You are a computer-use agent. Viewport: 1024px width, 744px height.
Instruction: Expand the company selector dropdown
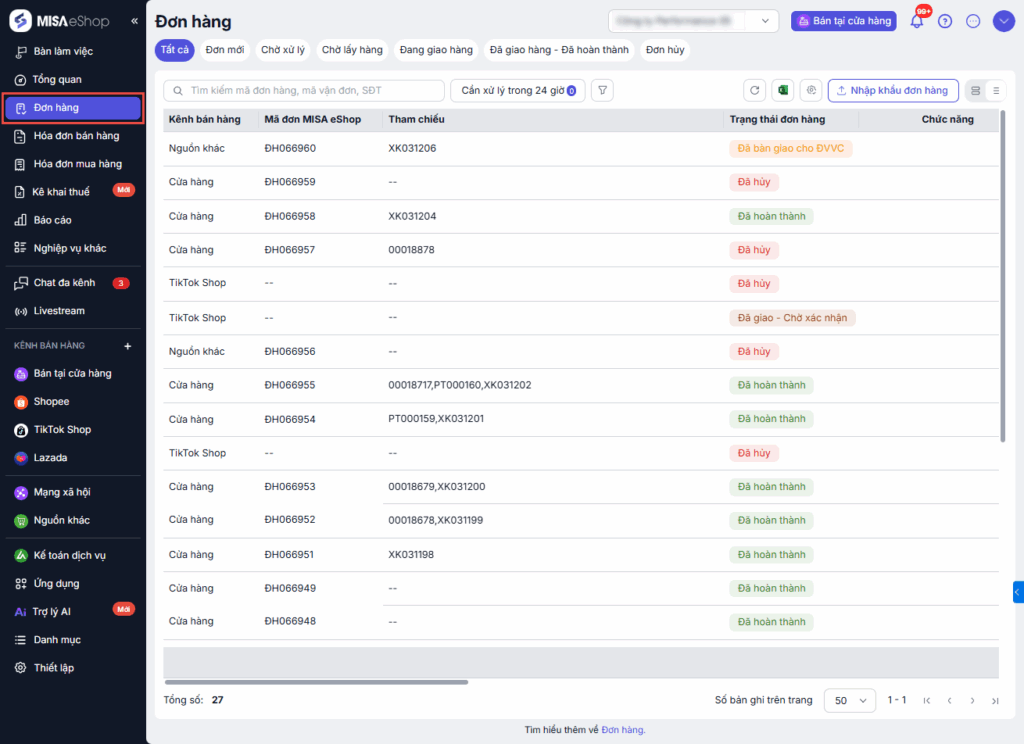point(766,21)
